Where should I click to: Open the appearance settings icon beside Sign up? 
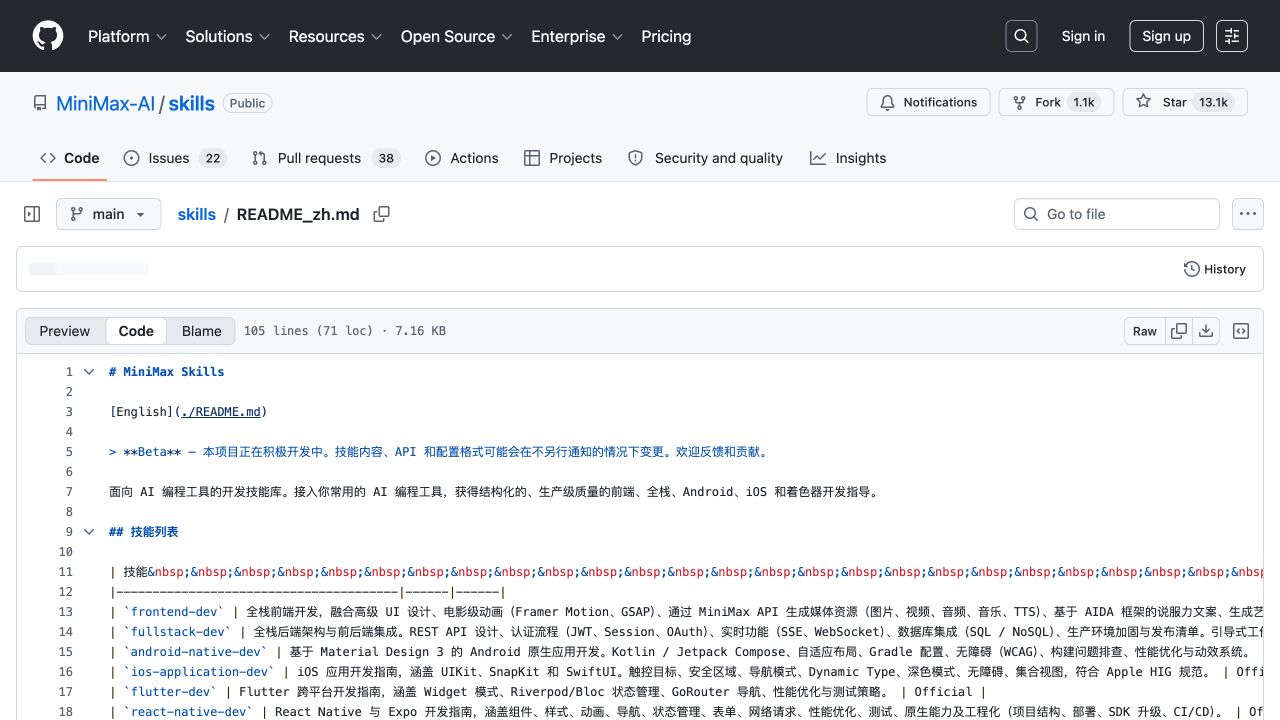1232,36
